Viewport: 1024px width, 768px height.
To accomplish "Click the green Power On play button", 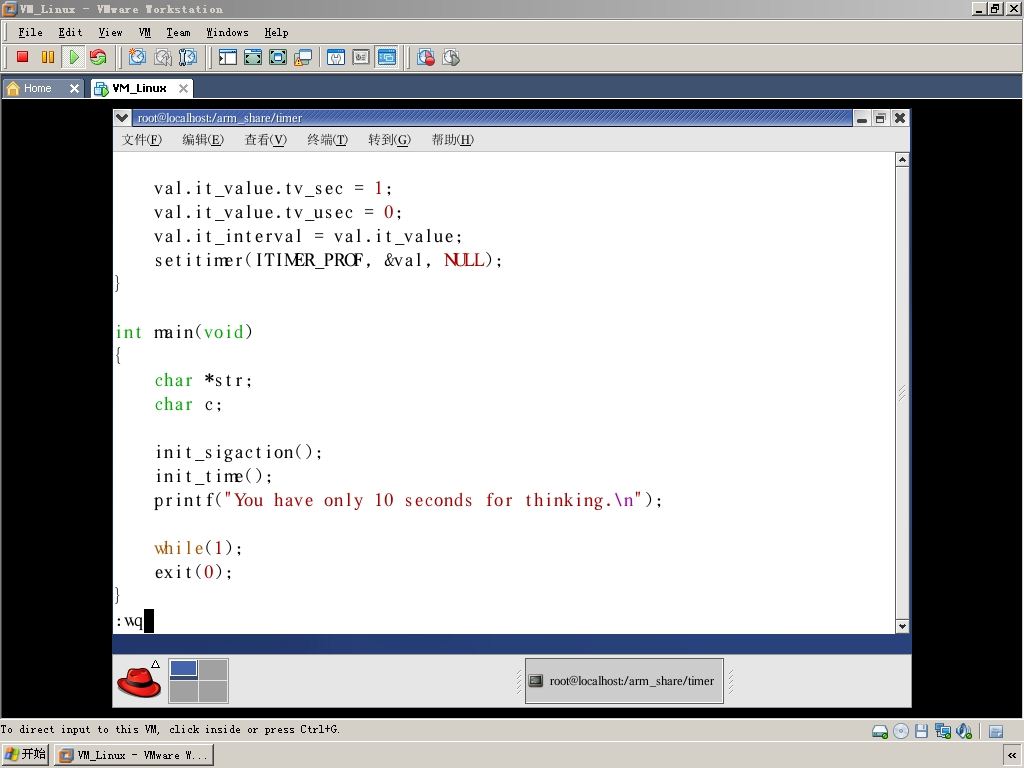I will [73, 57].
